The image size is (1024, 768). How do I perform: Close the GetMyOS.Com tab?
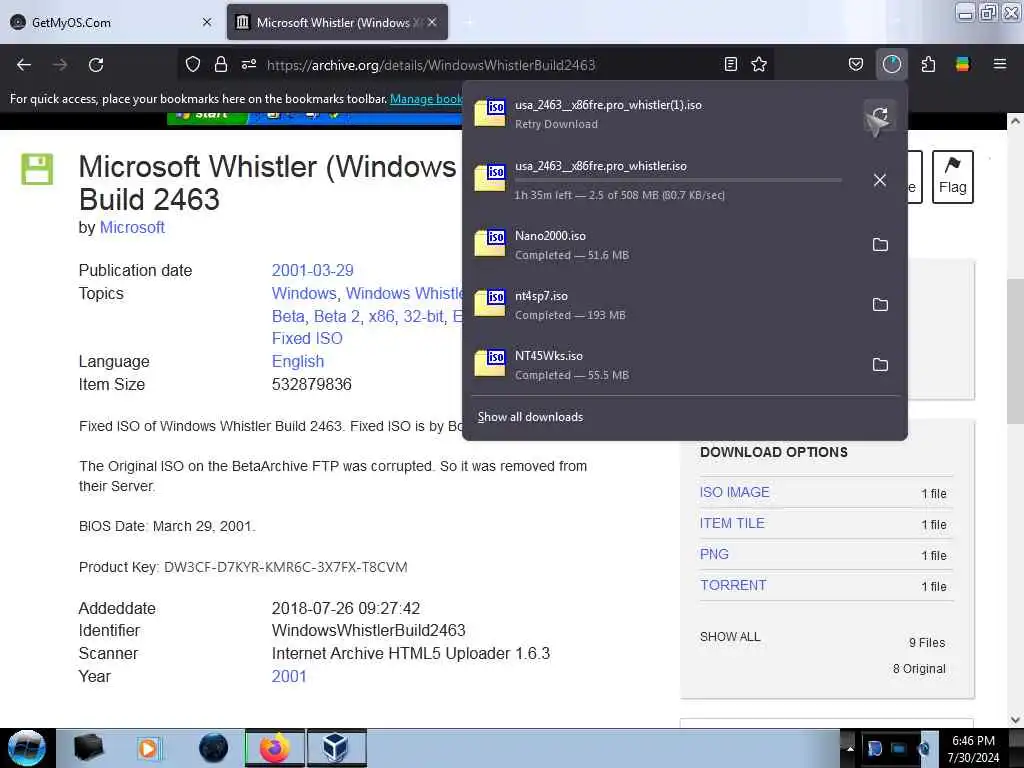pos(207,22)
